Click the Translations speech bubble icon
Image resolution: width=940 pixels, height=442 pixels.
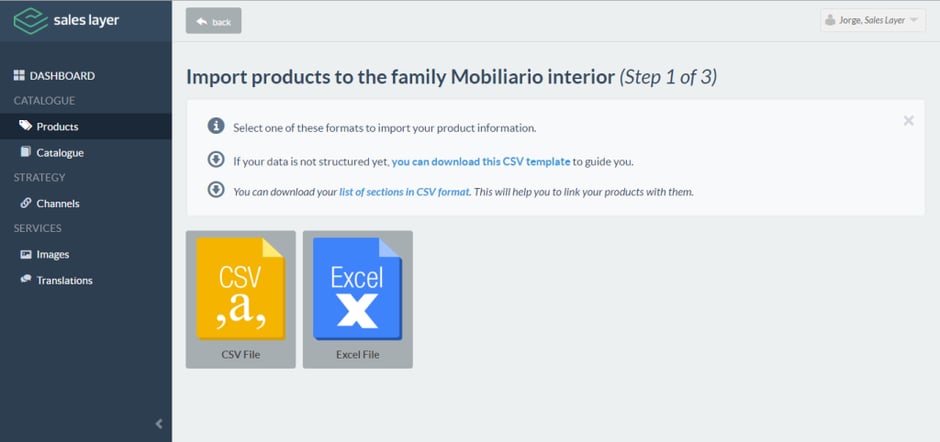(25, 279)
